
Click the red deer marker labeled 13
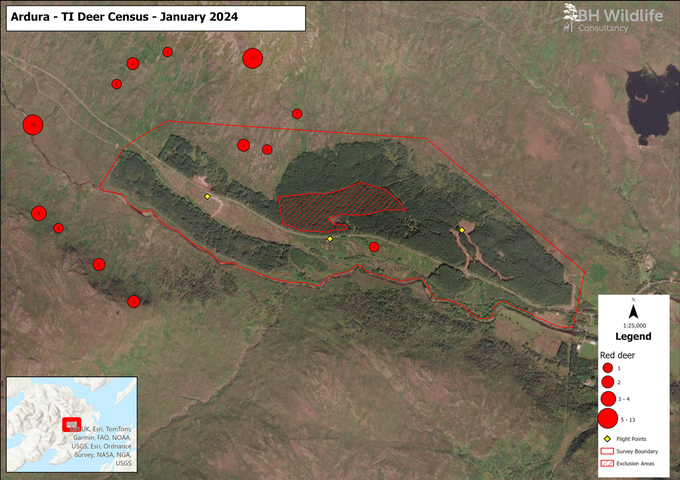point(33,125)
